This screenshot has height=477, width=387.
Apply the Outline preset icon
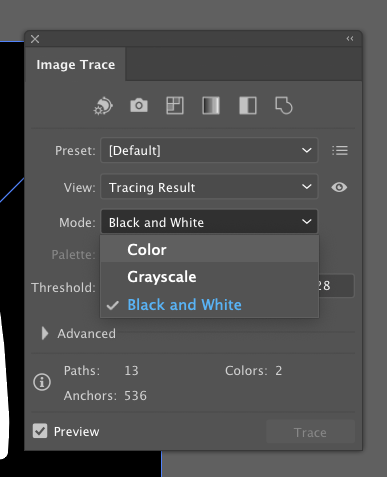284,106
